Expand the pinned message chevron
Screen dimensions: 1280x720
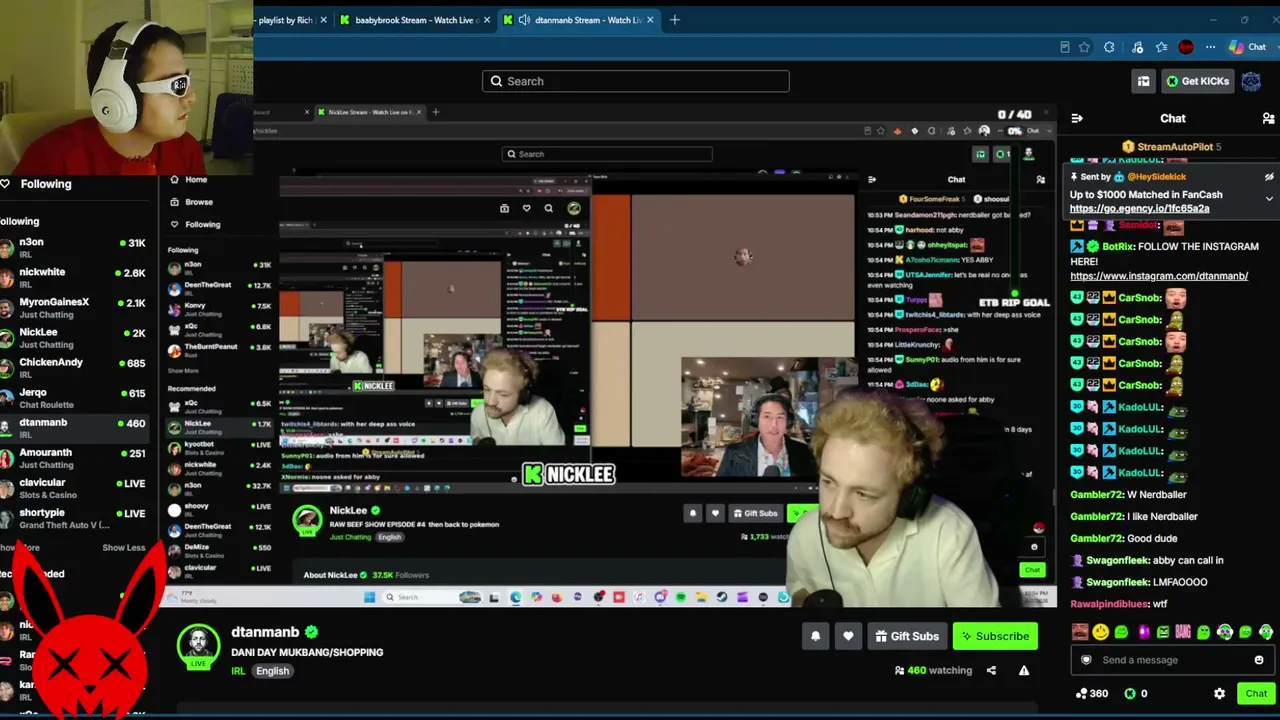click(x=1269, y=198)
